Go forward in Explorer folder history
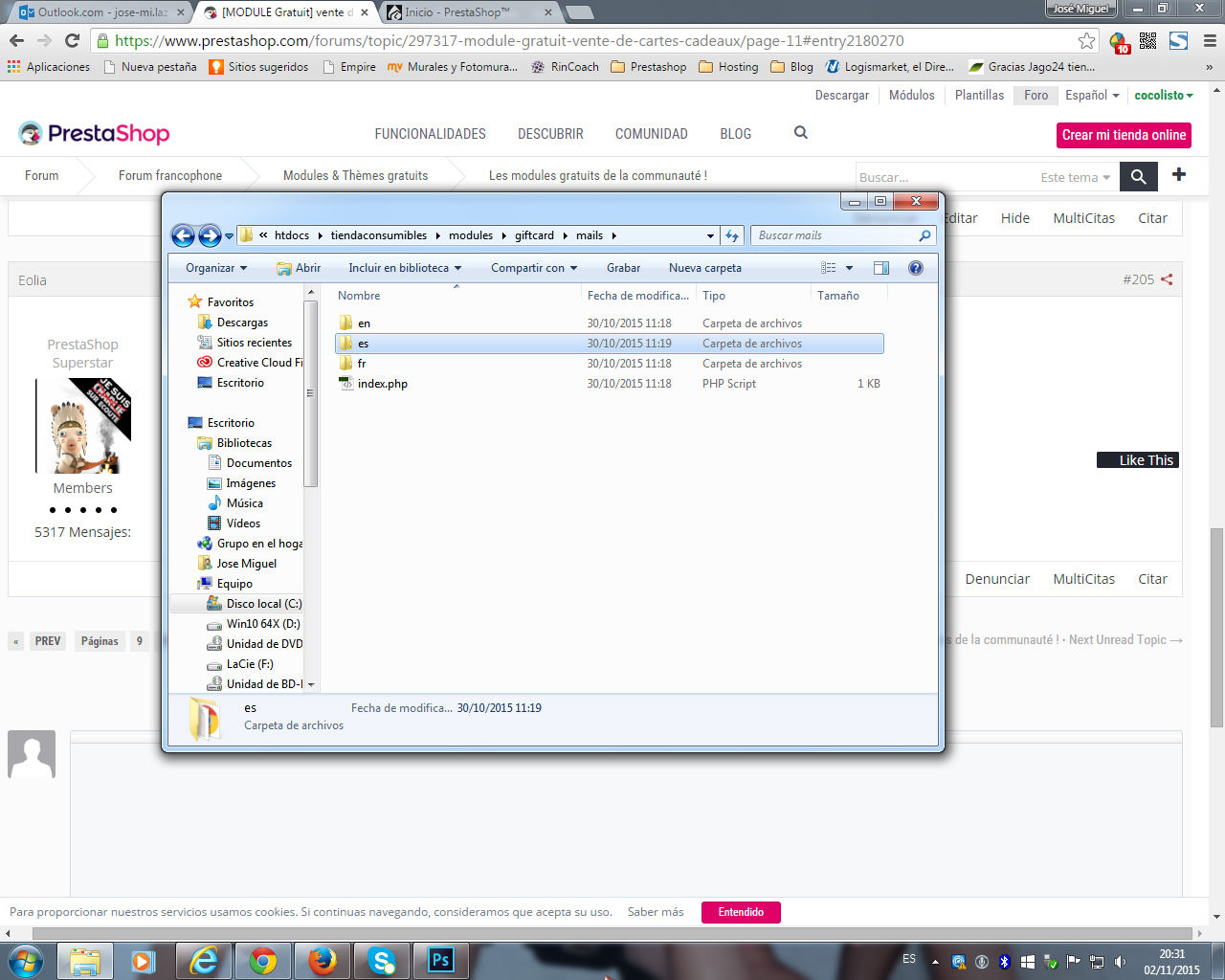The height and width of the screenshot is (980, 1225). click(210, 235)
